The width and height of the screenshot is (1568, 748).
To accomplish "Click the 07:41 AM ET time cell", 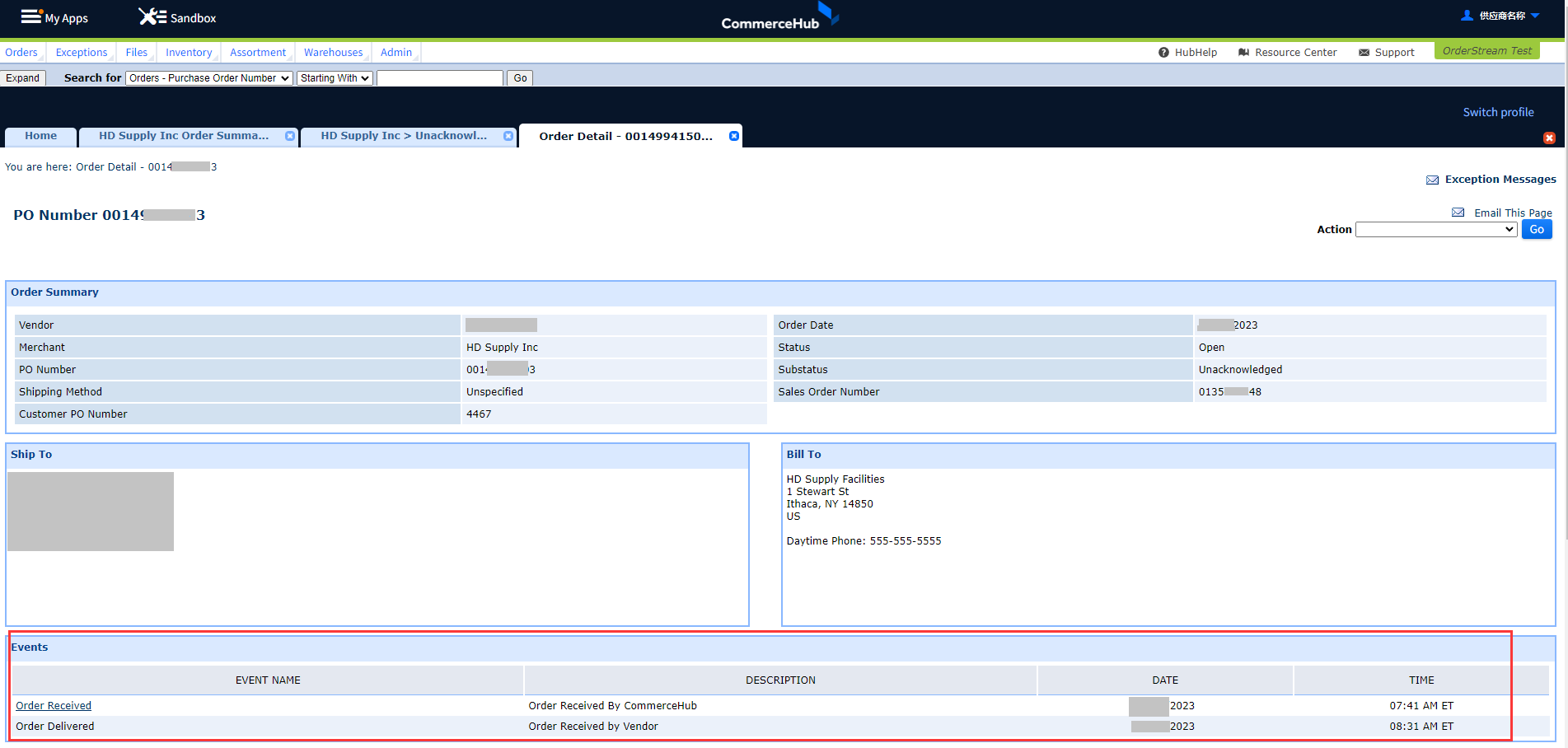I will tap(1421, 706).
